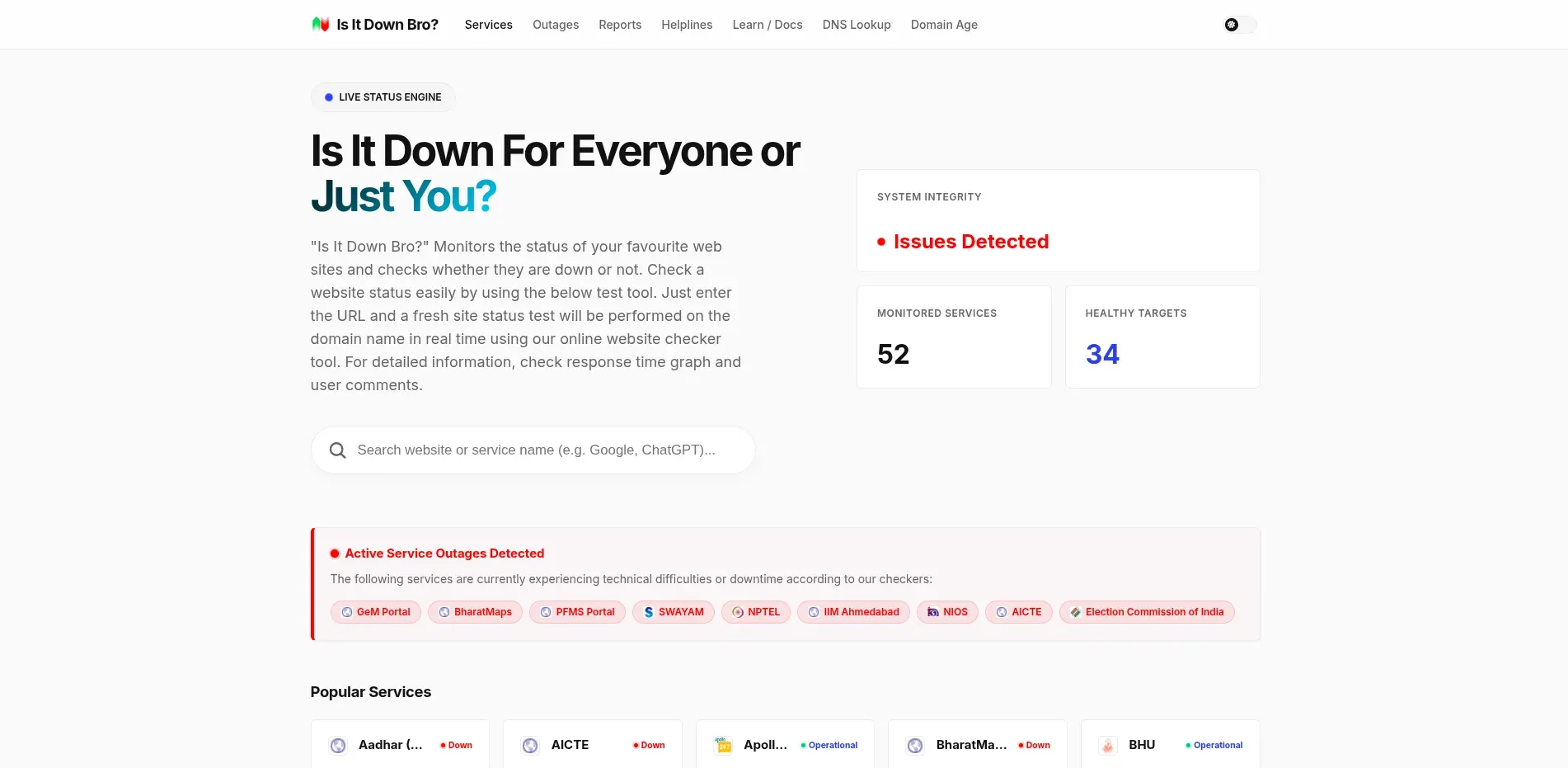
Task: Open the DNS Lookup nav item
Action: [857, 25]
